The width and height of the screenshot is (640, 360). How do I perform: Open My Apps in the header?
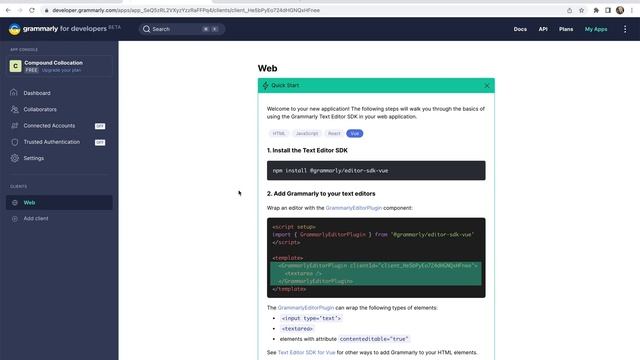click(x=596, y=29)
